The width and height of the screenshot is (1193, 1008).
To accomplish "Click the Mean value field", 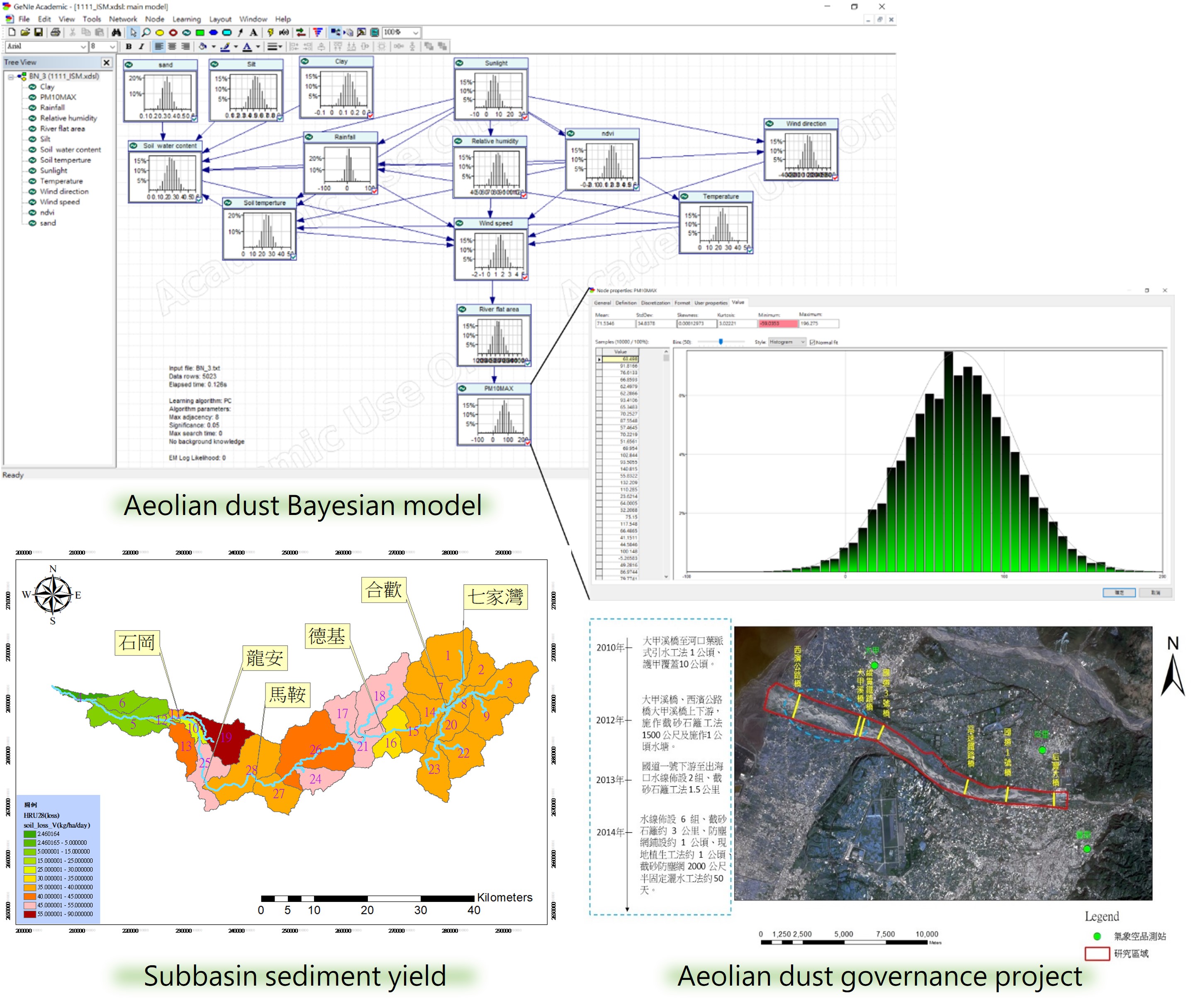I will pos(614,324).
